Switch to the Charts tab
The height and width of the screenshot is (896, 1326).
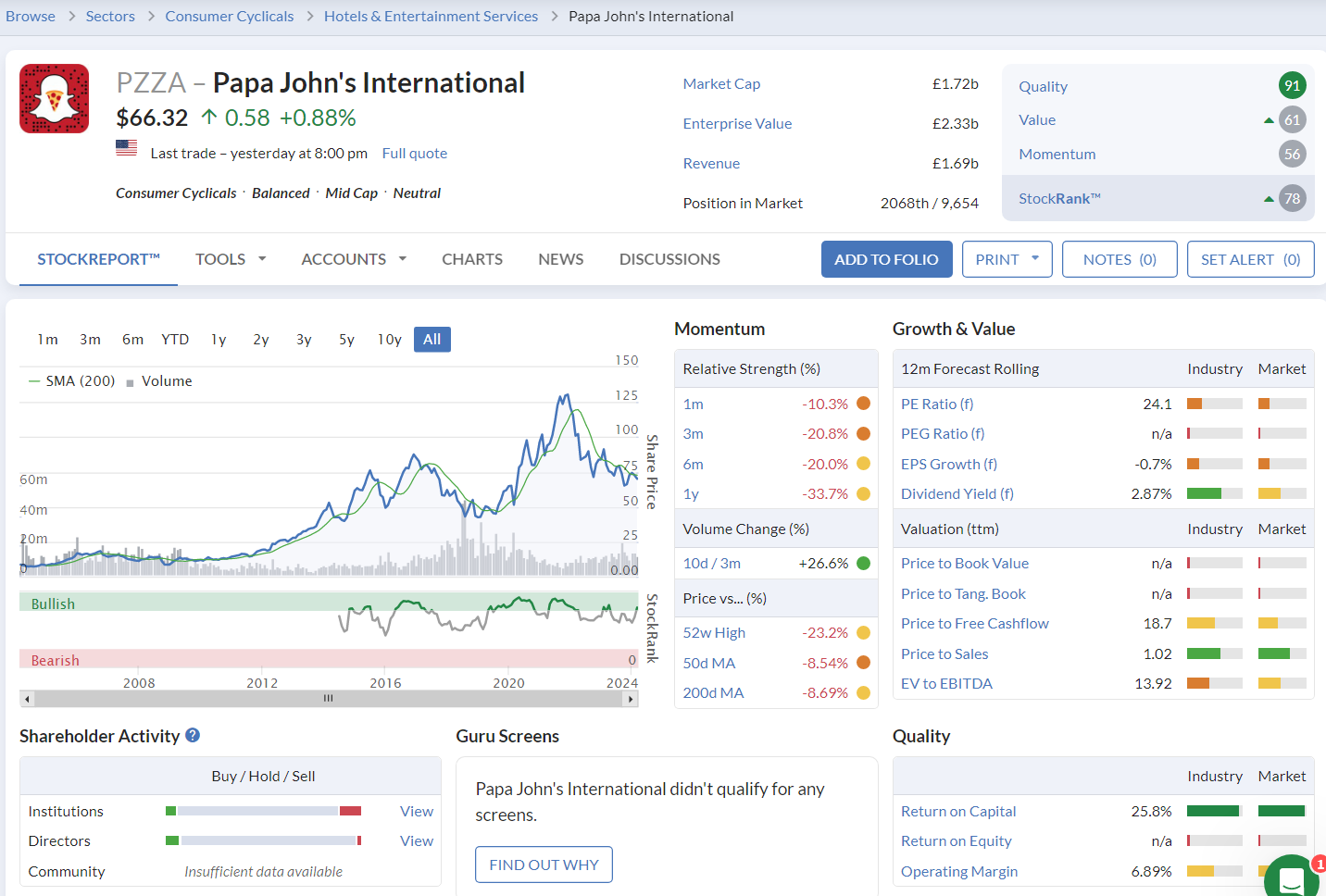point(472,259)
